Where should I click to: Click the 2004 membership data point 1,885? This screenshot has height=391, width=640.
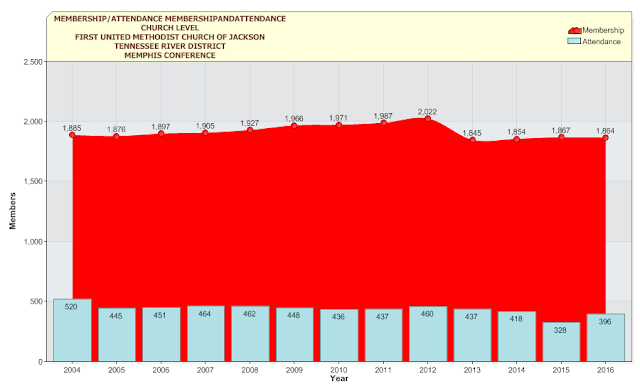[72, 135]
